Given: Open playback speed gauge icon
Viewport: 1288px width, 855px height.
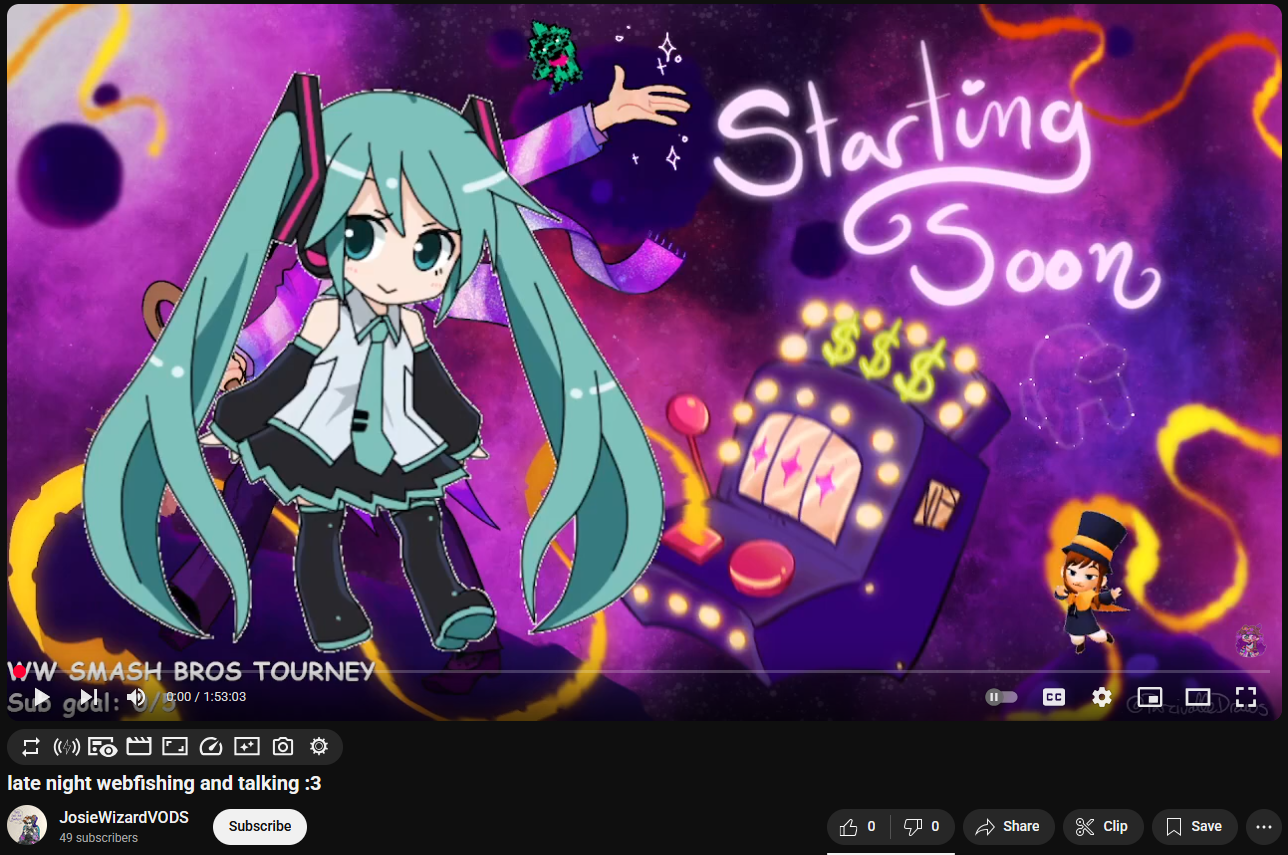Looking at the screenshot, I should point(211,746).
